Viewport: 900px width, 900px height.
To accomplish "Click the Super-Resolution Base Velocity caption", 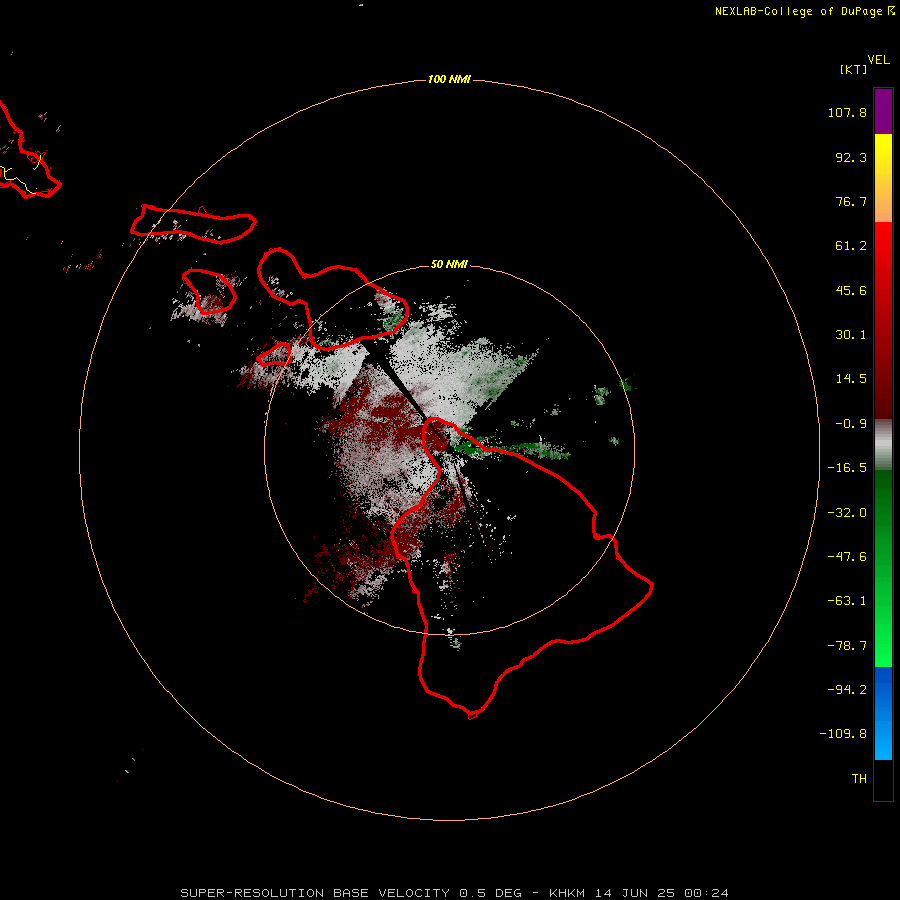I will 455,893.
